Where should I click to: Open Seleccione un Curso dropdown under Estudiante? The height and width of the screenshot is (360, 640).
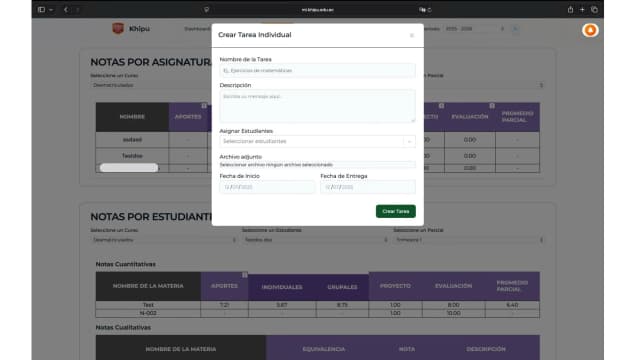coord(163,240)
